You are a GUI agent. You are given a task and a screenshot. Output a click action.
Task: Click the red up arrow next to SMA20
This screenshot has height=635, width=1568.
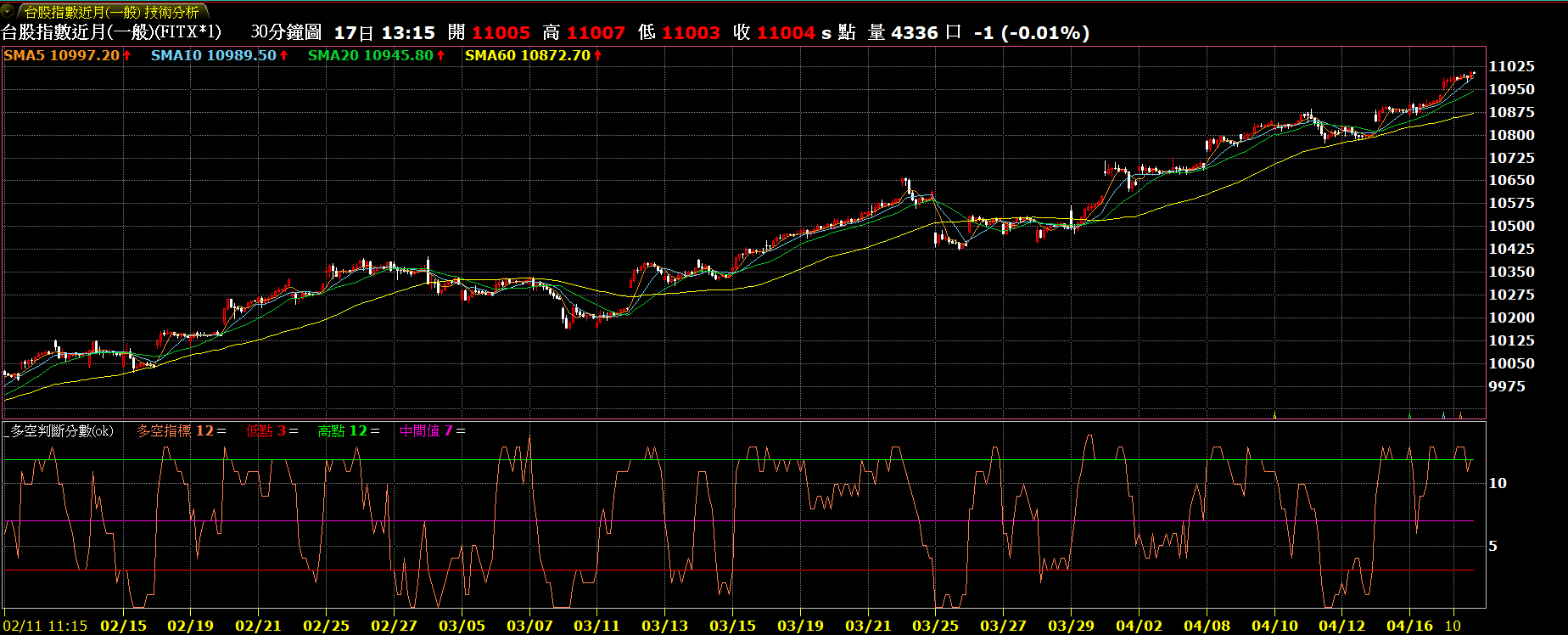pyautogui.click(x=441, y=55)
